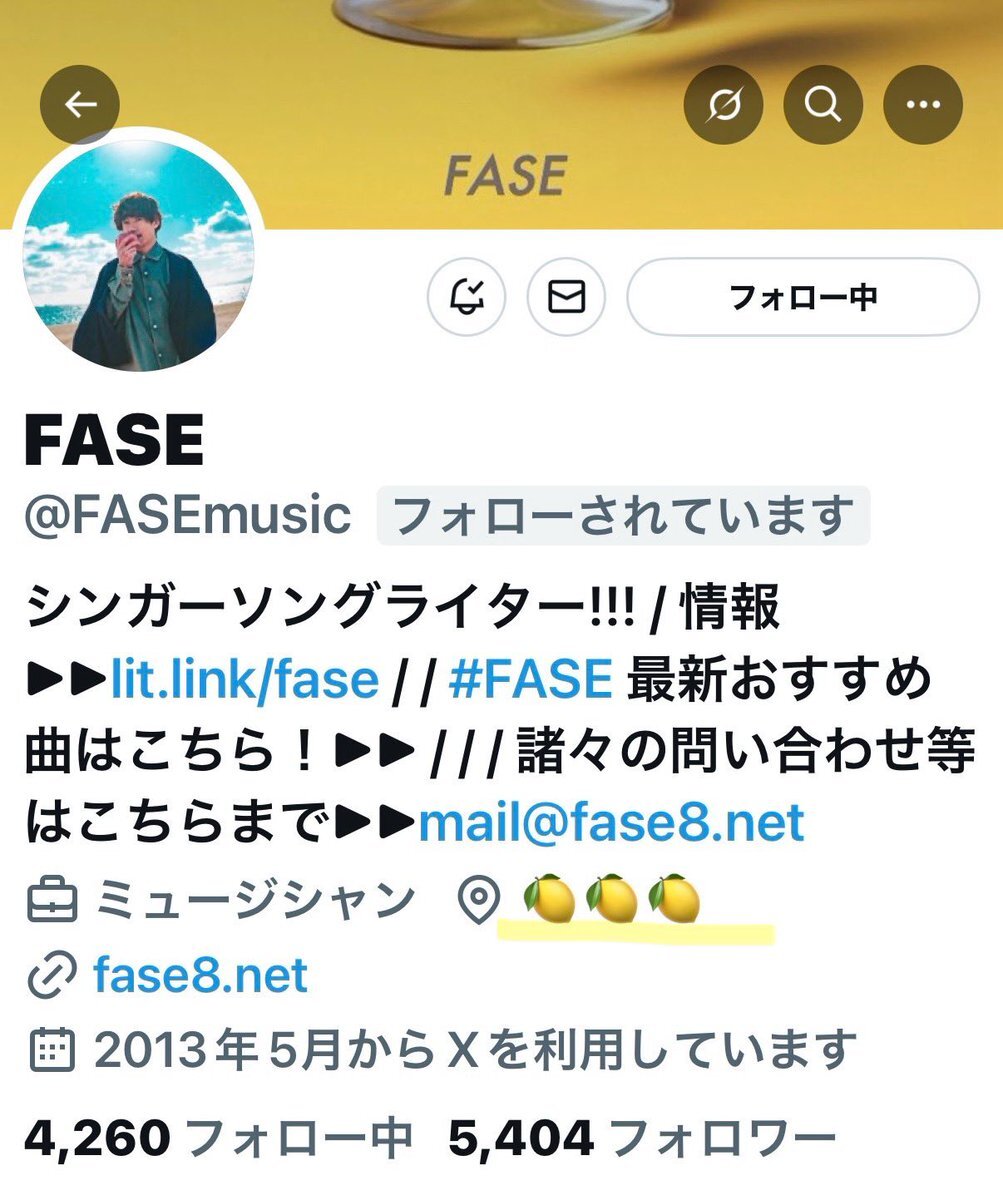Open the three-dot more options menu
Image resolution: width=1003 pixels, height=1200 pixels.
pos(923,105)
